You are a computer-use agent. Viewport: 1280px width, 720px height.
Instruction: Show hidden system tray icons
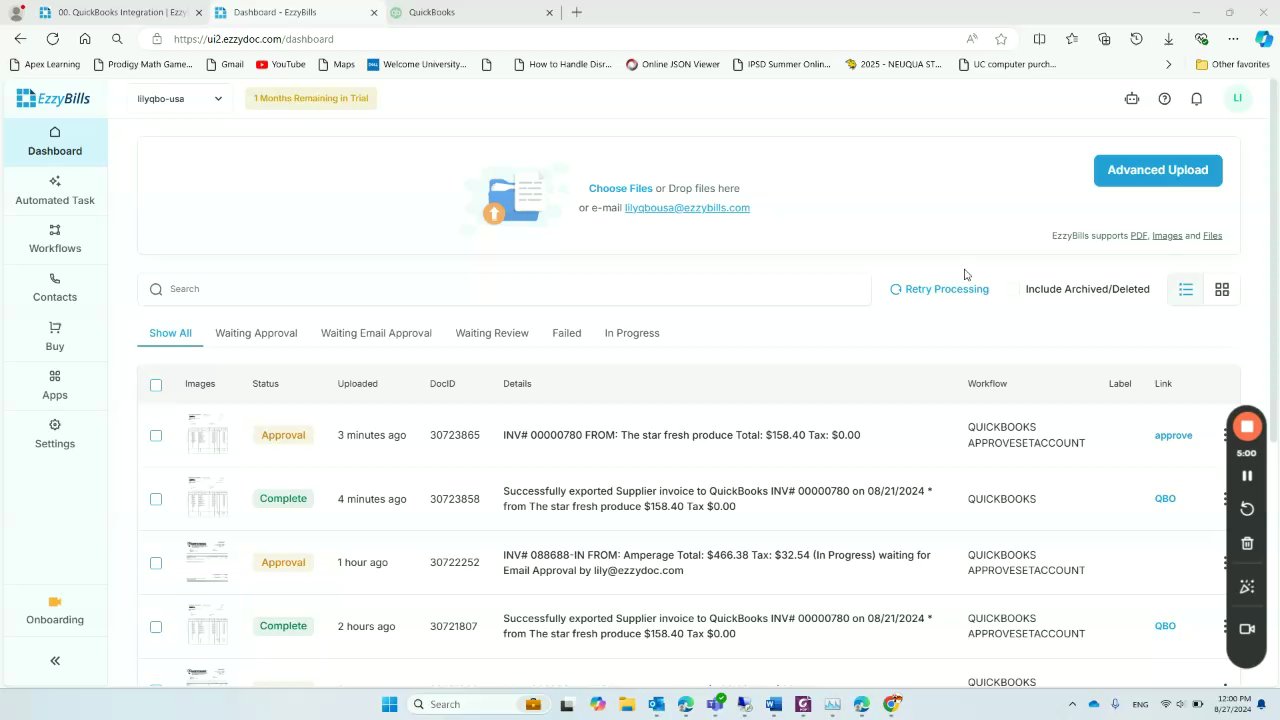point(1072,704)
